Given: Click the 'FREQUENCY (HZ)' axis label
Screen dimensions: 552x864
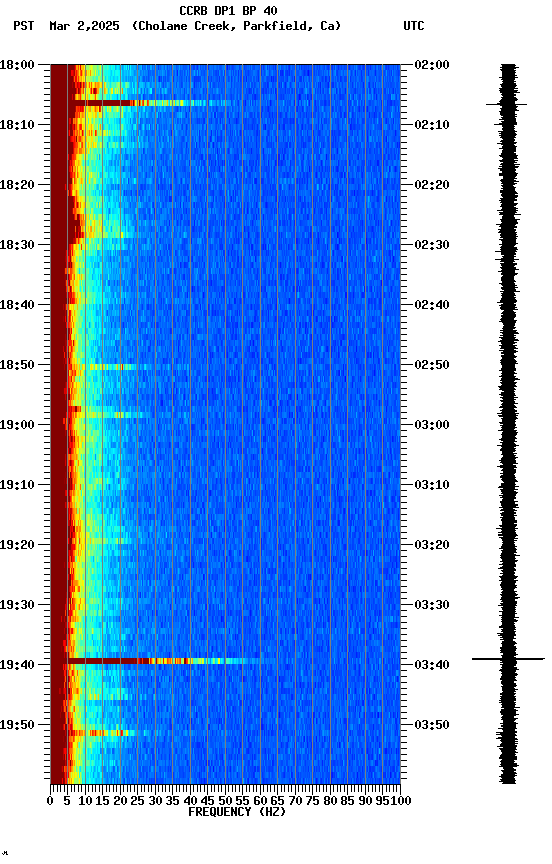Looking at the screenshot, I should click(237, 812).
